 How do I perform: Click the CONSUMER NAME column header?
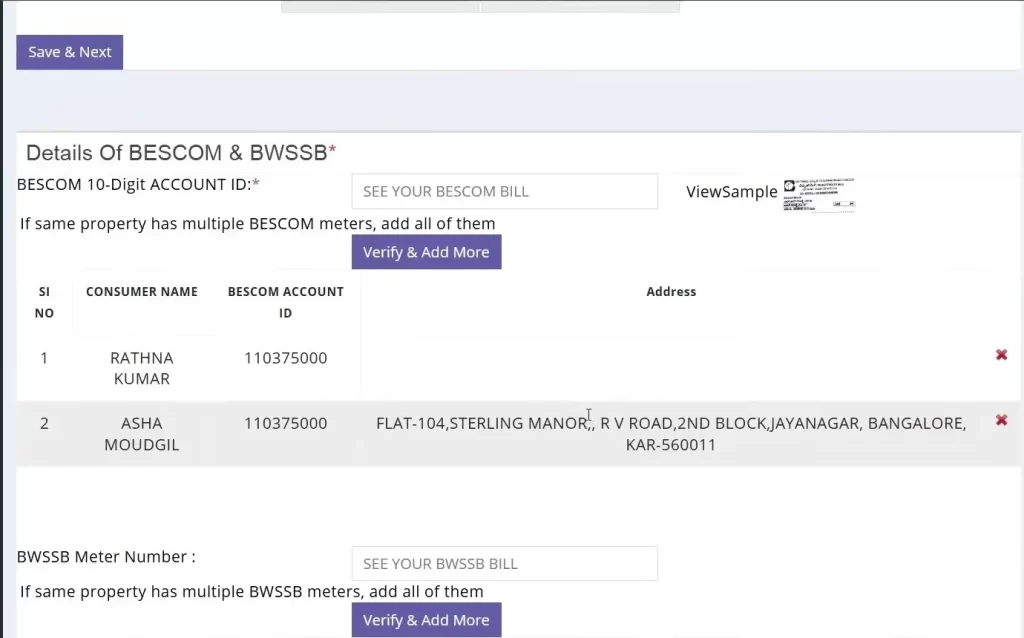(x=142, y=292)
